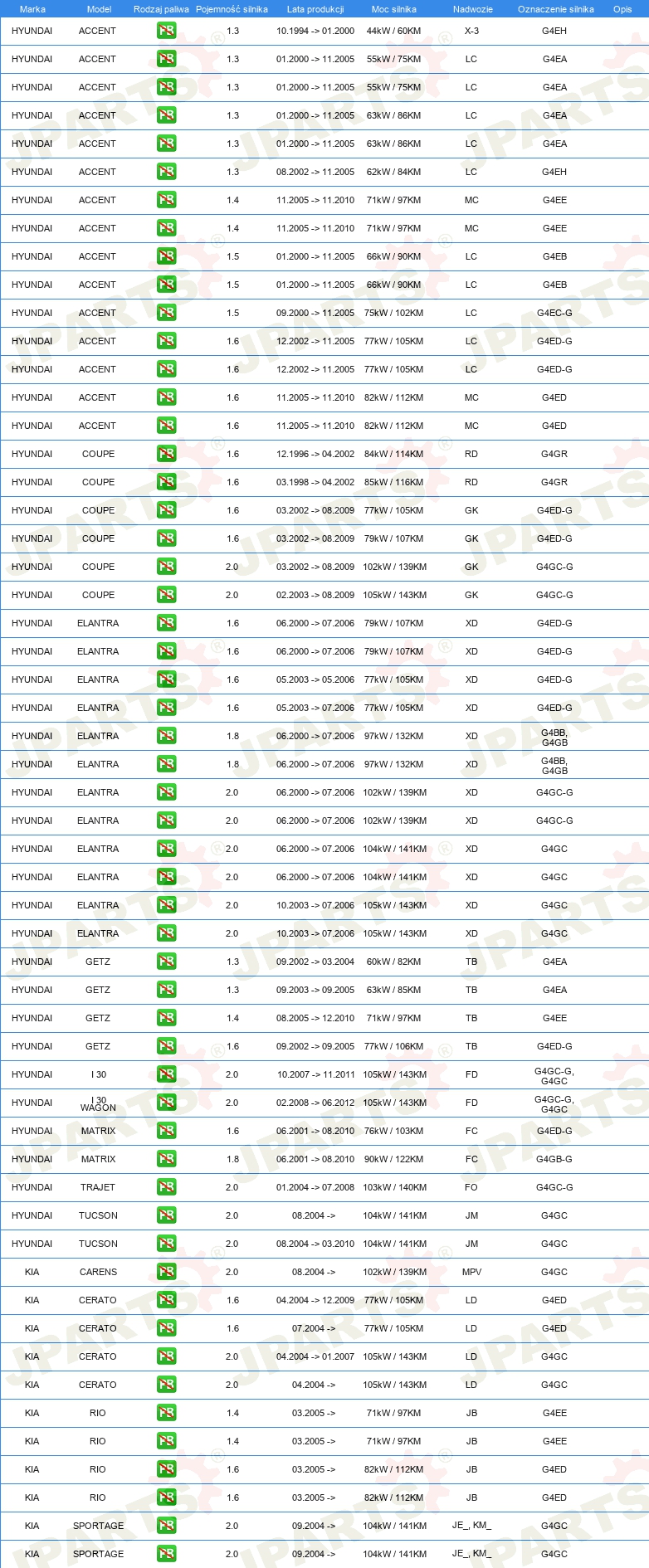The height and width of the screenshot is (1568, 649).
Task: Select the 60kW / 82KM power cell
Action: click(394, 962)
